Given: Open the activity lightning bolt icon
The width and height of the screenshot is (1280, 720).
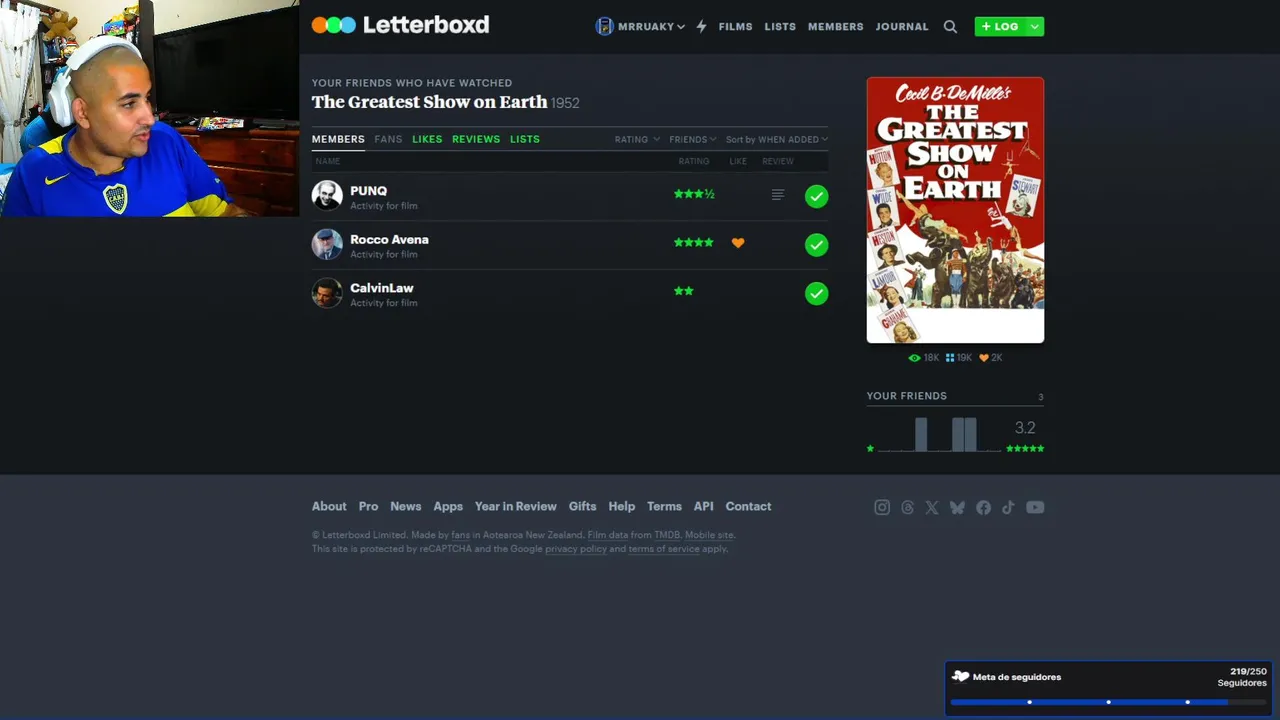Looking at the screenshot, I should (x=701, y=27).
